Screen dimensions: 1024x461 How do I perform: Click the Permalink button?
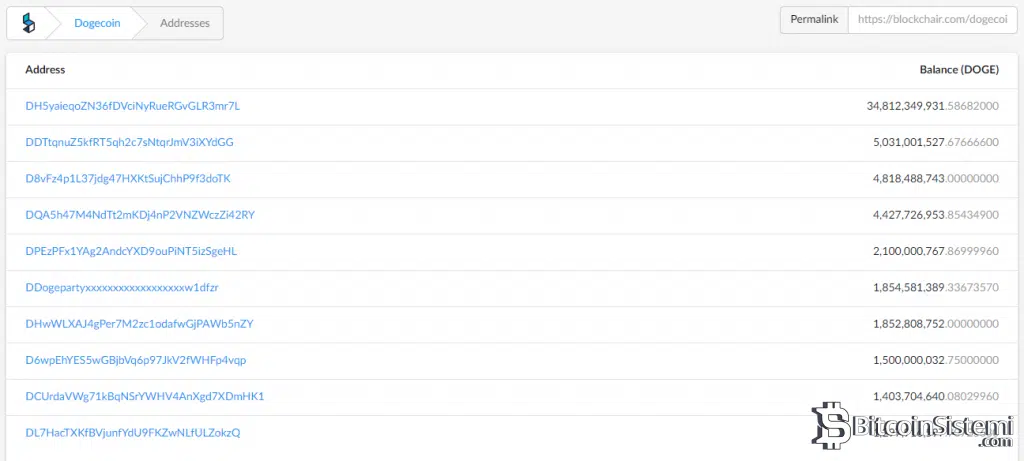coord(814,20)
